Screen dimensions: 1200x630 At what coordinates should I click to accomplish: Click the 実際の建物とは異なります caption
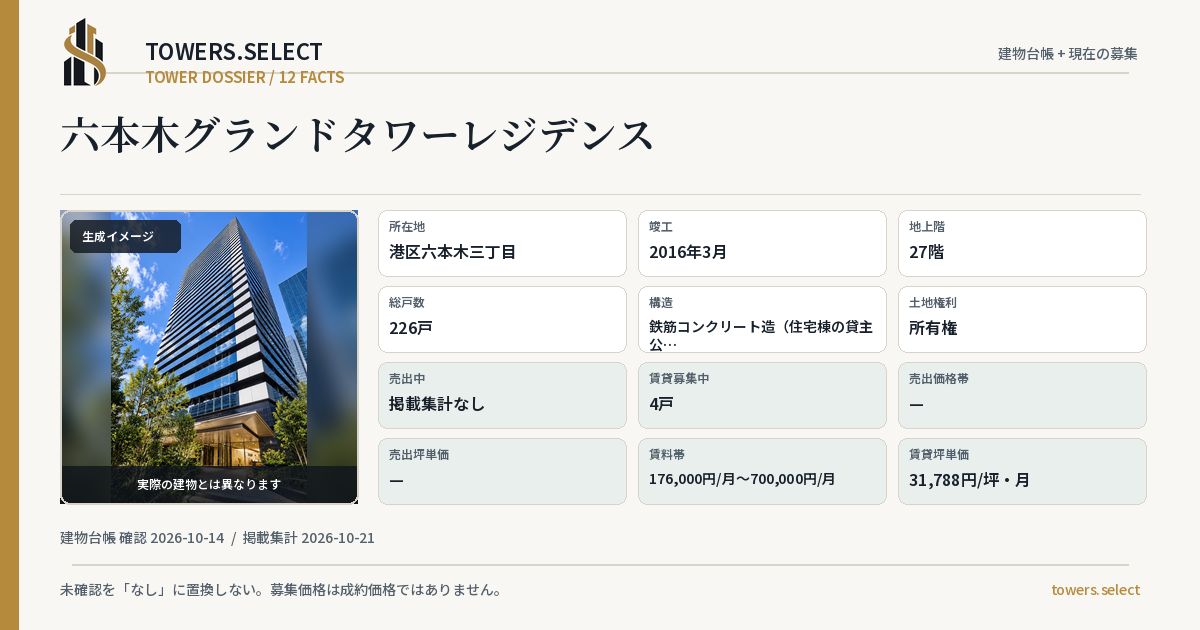[209, 484]
